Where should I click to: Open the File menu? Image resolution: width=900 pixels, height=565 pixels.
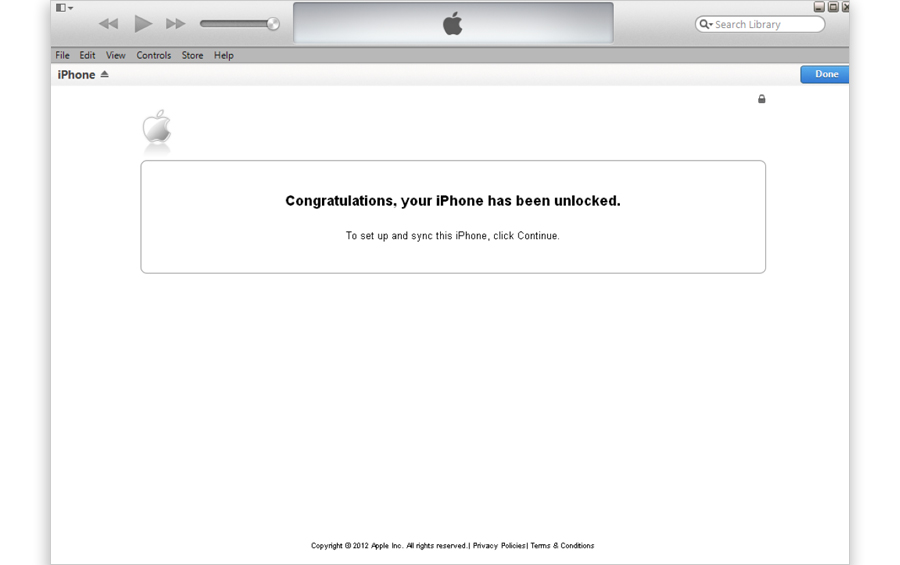tap(62, 55)
